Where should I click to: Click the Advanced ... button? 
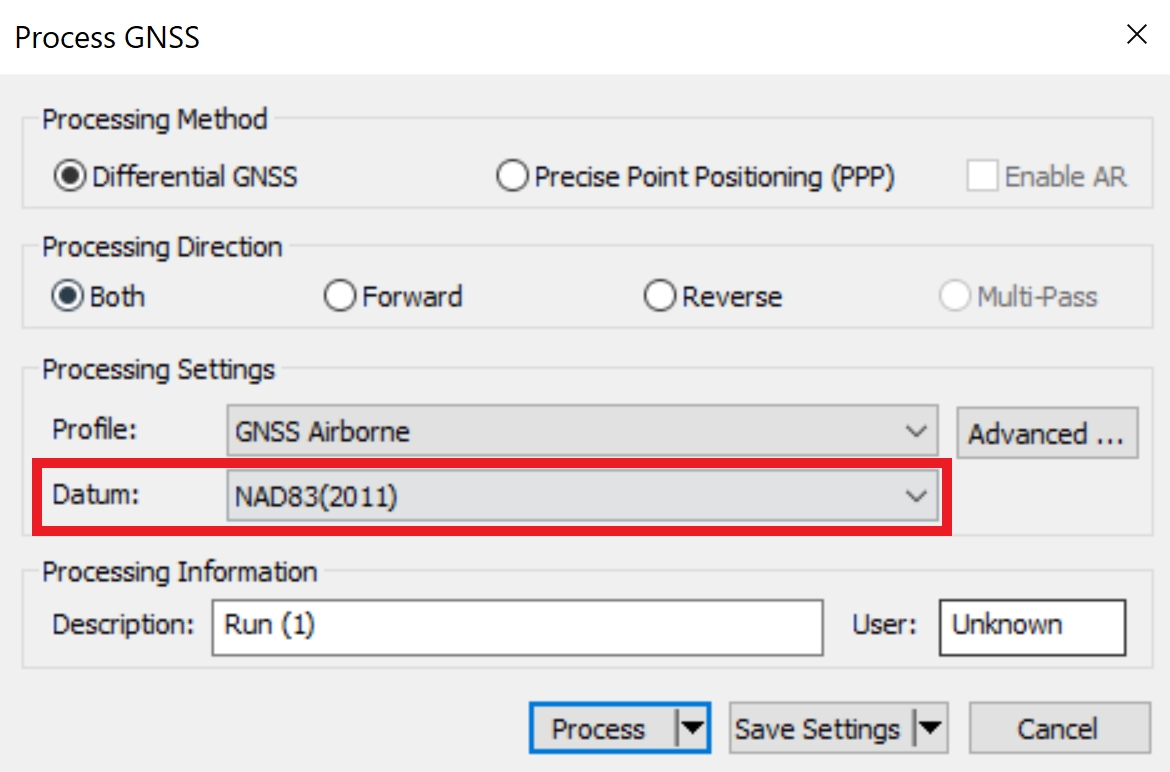1047,433
